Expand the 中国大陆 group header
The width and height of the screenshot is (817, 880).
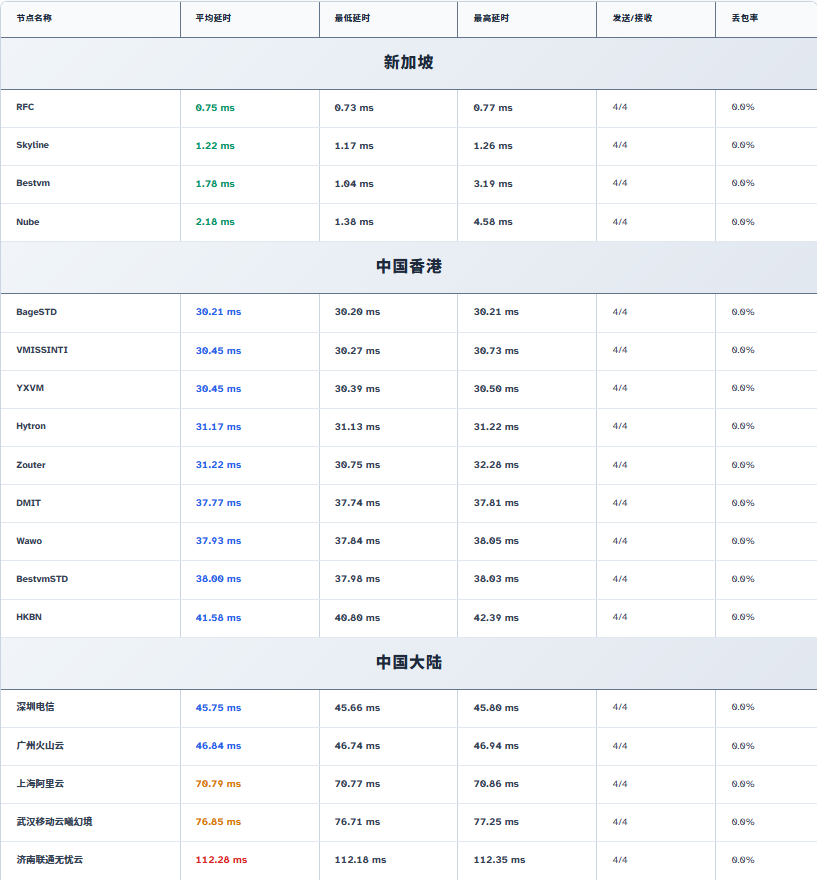click(408, 663)
